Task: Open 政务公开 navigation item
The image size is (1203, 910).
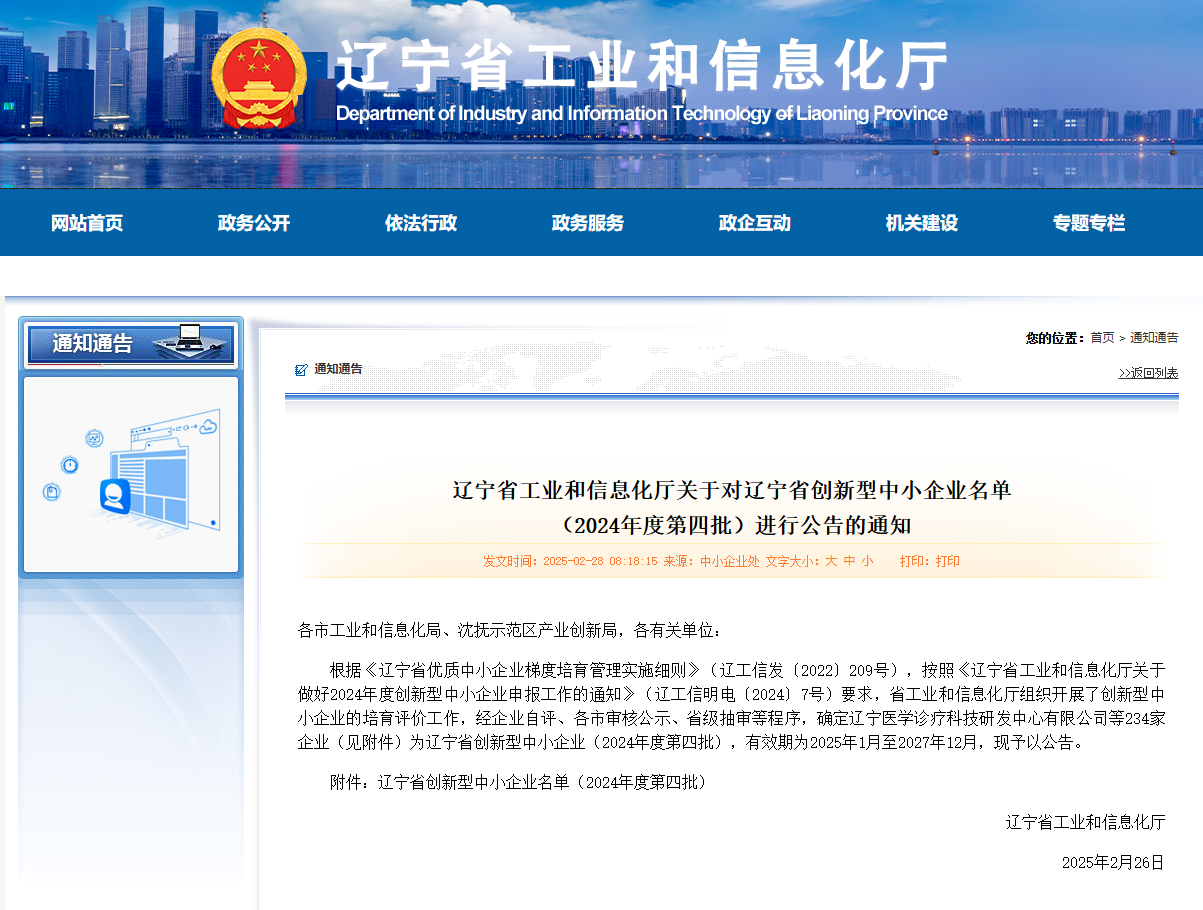Action: coord(254,223)
